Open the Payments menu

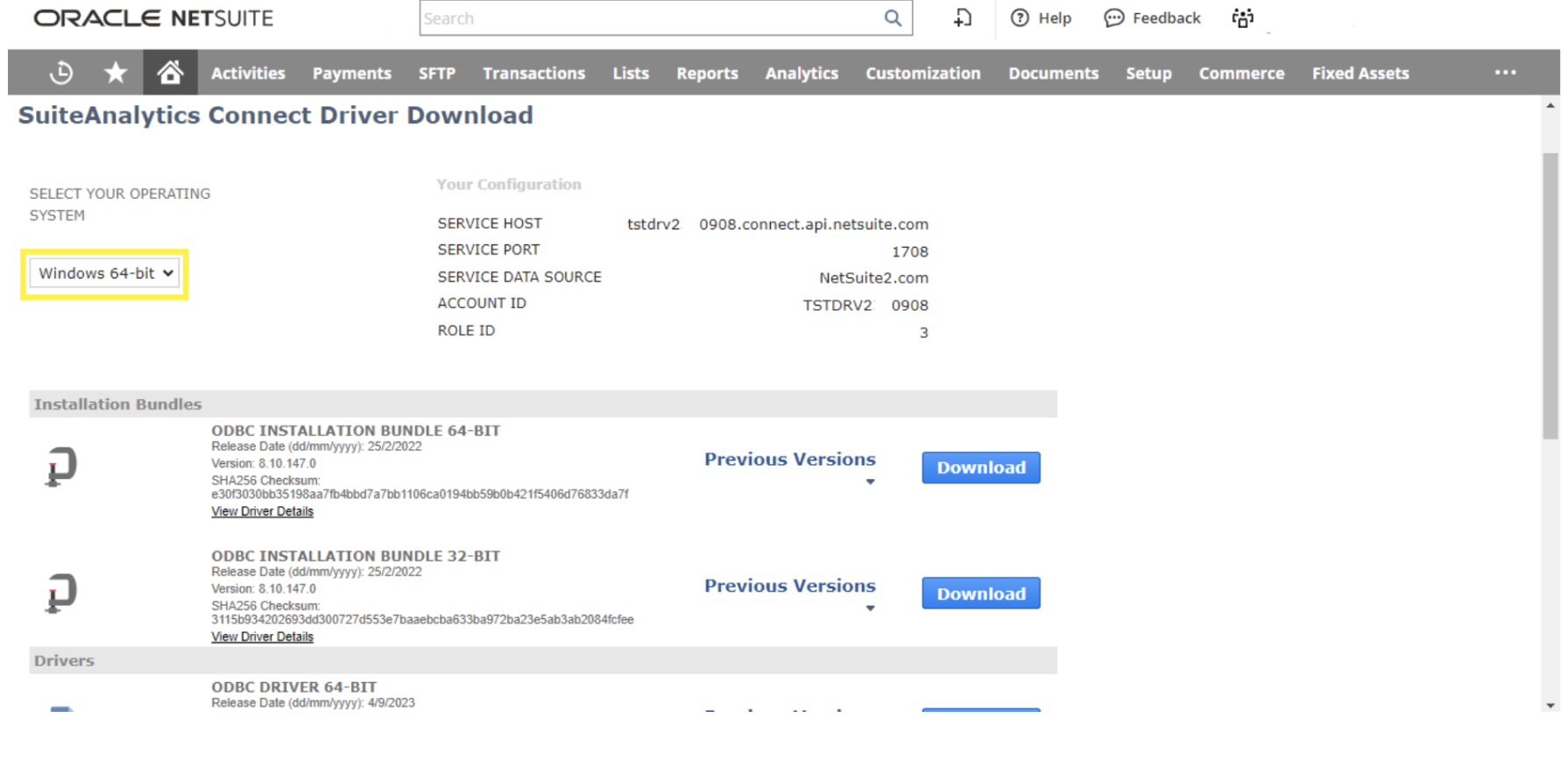(352, 74)
